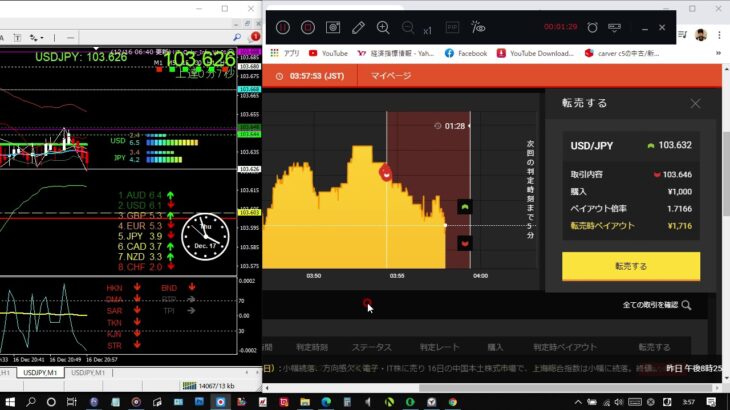Image resolution: width=730 pixels, height=410 pixels.
Task: Select the pencil annotation tool
Action: coord(358,27)
